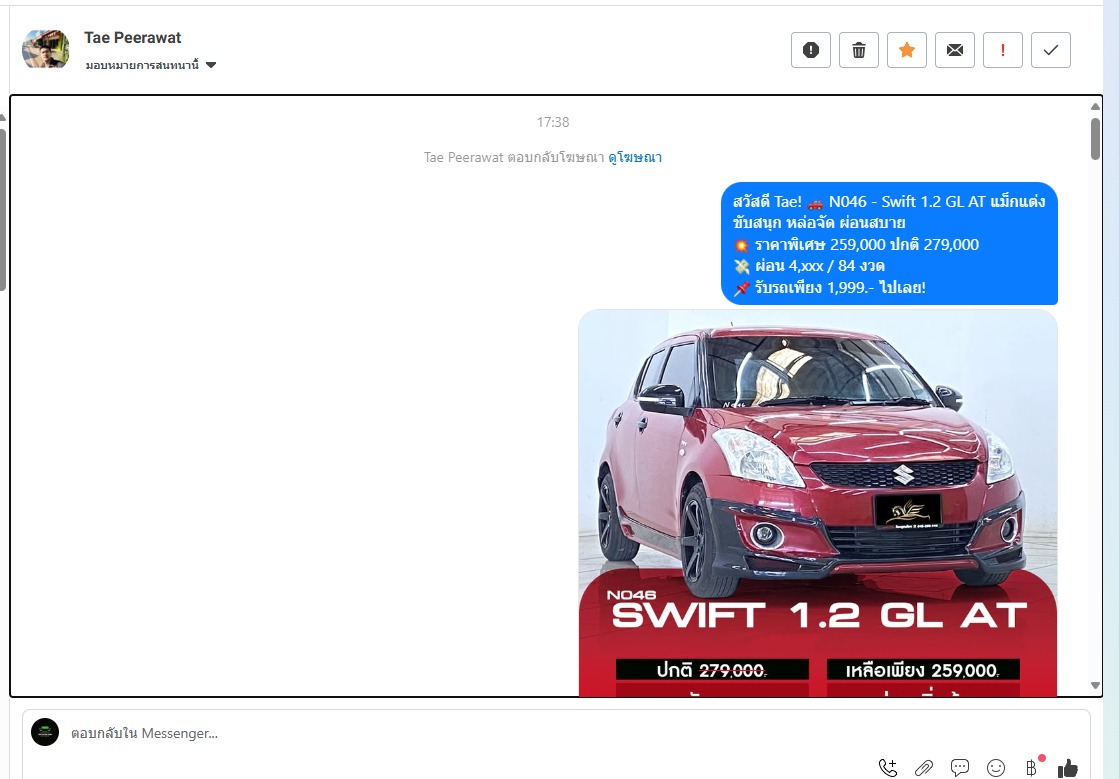Viewport: 1119px width, 779px height.
Task: Open Tae Peerawat profile picture
Action: click(46, 49)
